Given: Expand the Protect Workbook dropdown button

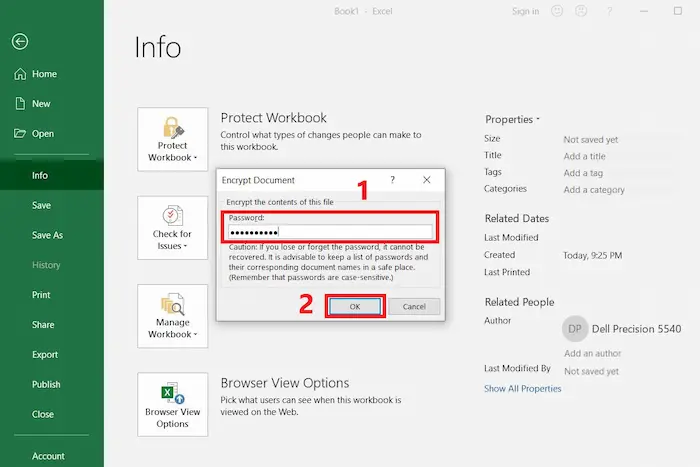Looking at the screenshot, I should (x=173, y=139).
